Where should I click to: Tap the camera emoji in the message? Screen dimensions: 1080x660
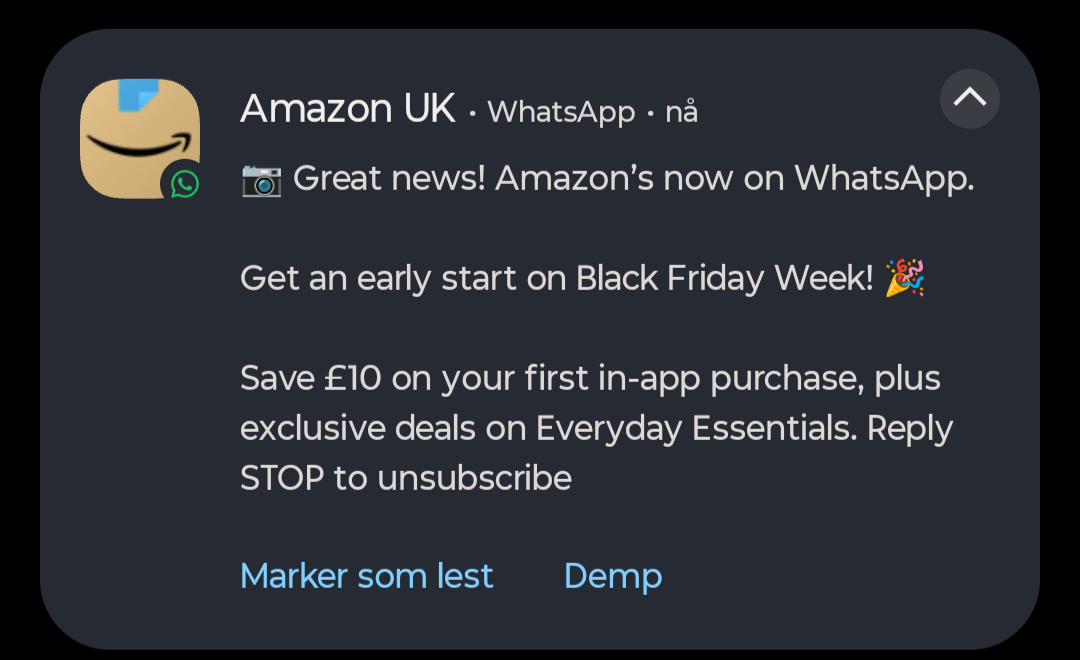click(x=261, y=179)
